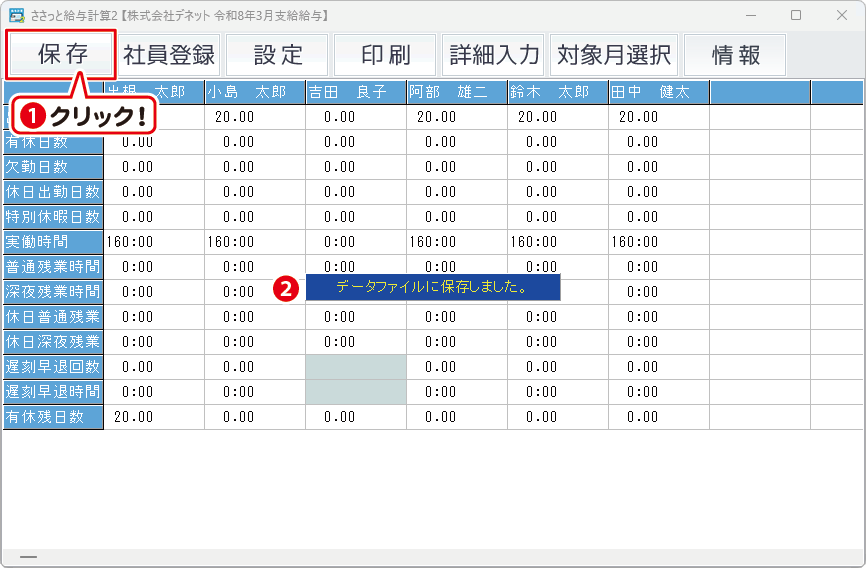Click the データファイルに保存しました message banner
The image size is (866, 568).
coord(432,287)
